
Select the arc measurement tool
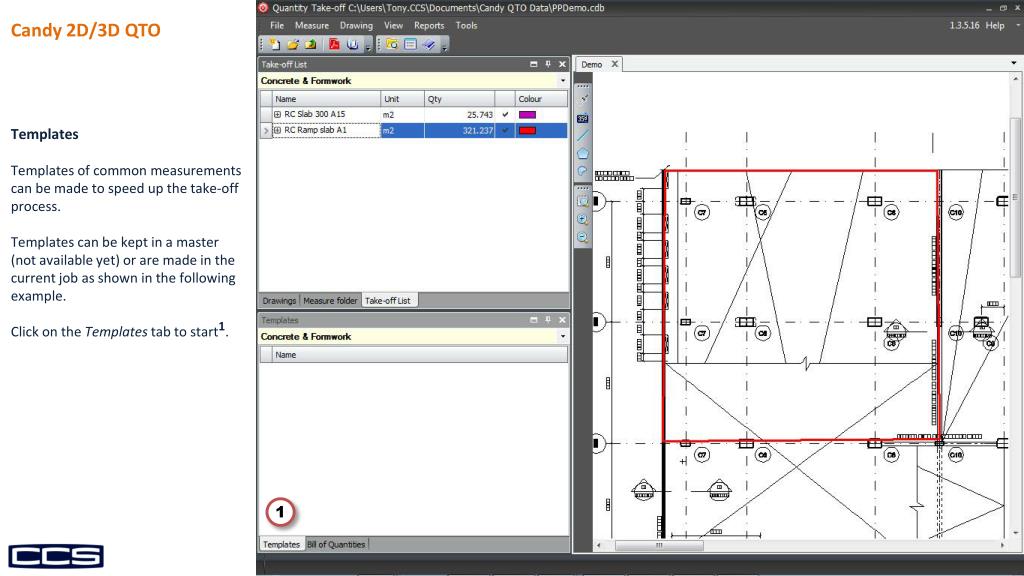[583, 171]
